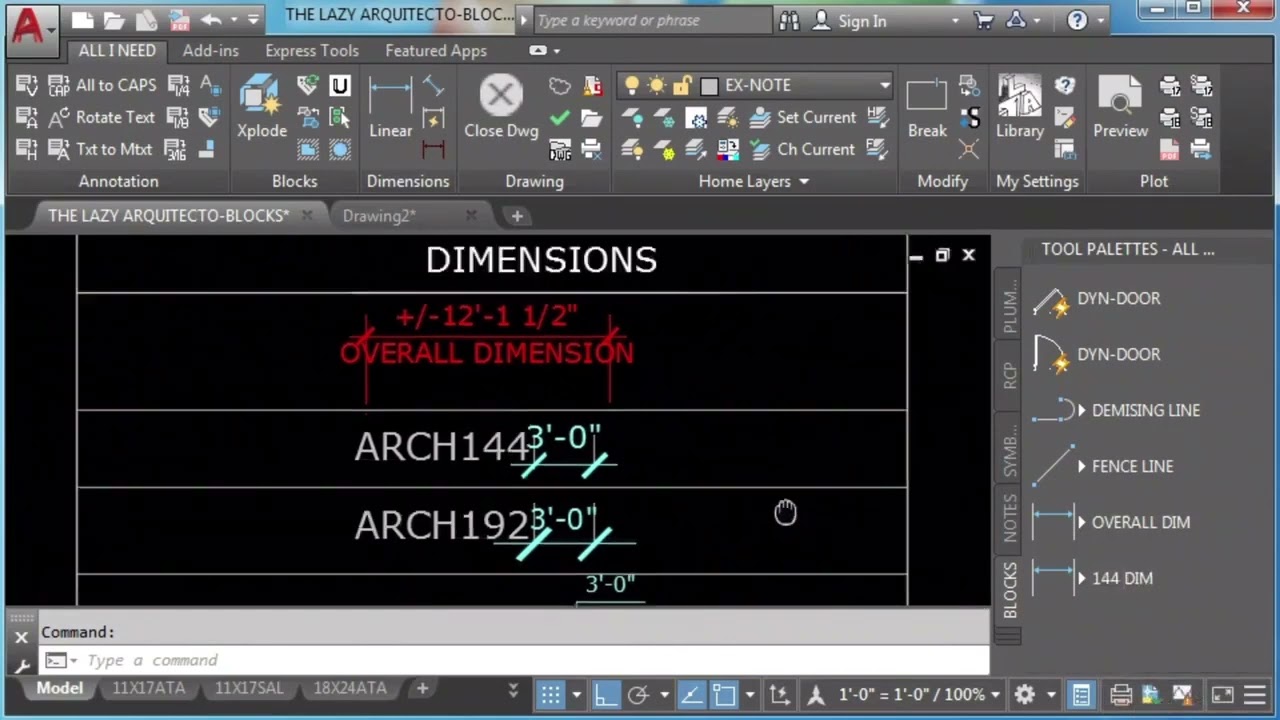Click the green checkmark icon in Drawing panel

click(560, 117)
